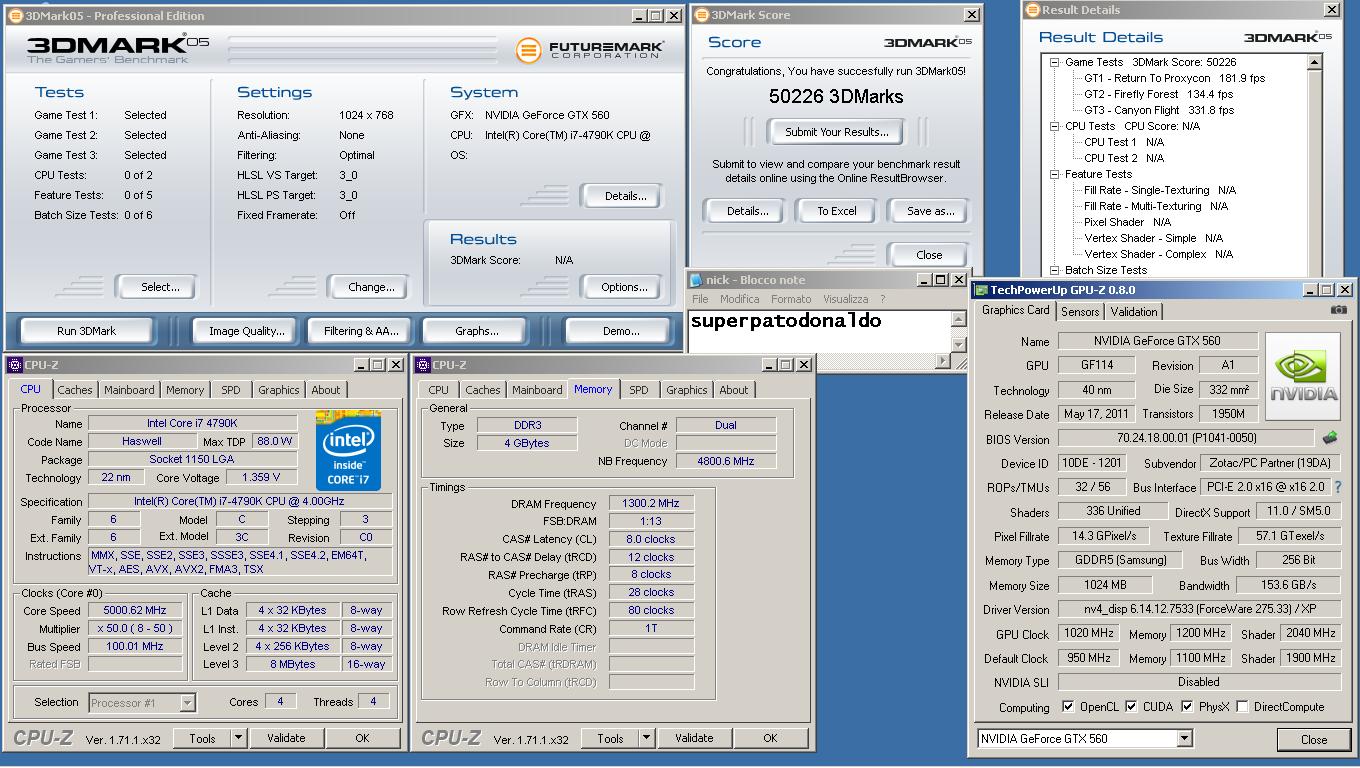The width and height of the screenshot is (1360, 768).
Task: Open the About tab in Memory CPU-Z window
Action: (x=734, y=390)
